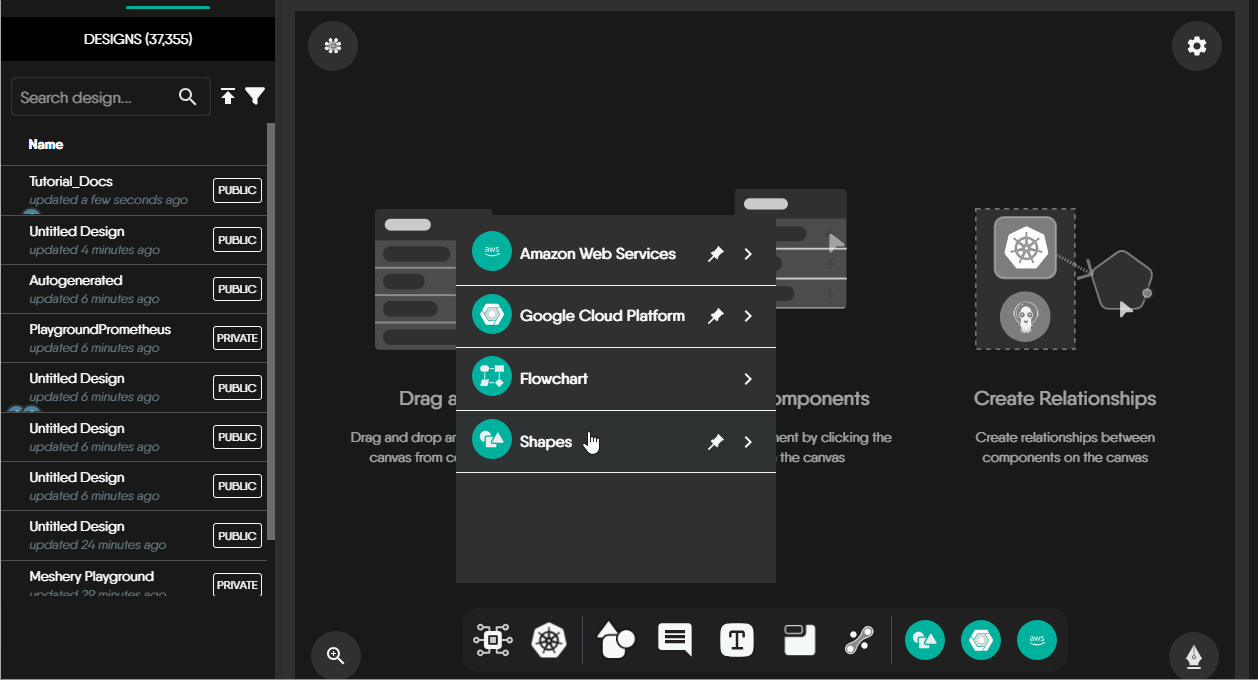Click the import design upload arrow icon
Screen dimensions: 1258x680
click(228, 96)
